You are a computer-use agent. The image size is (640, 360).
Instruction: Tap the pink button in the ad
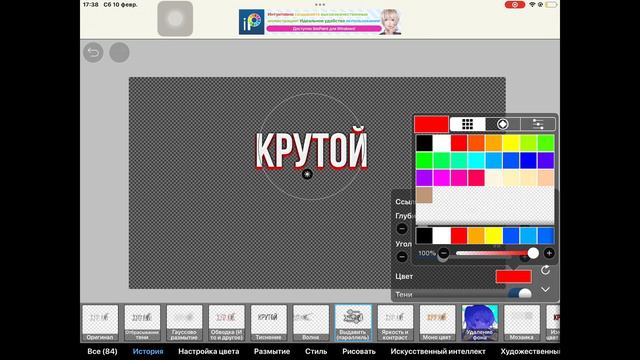(x=324, y=29)
